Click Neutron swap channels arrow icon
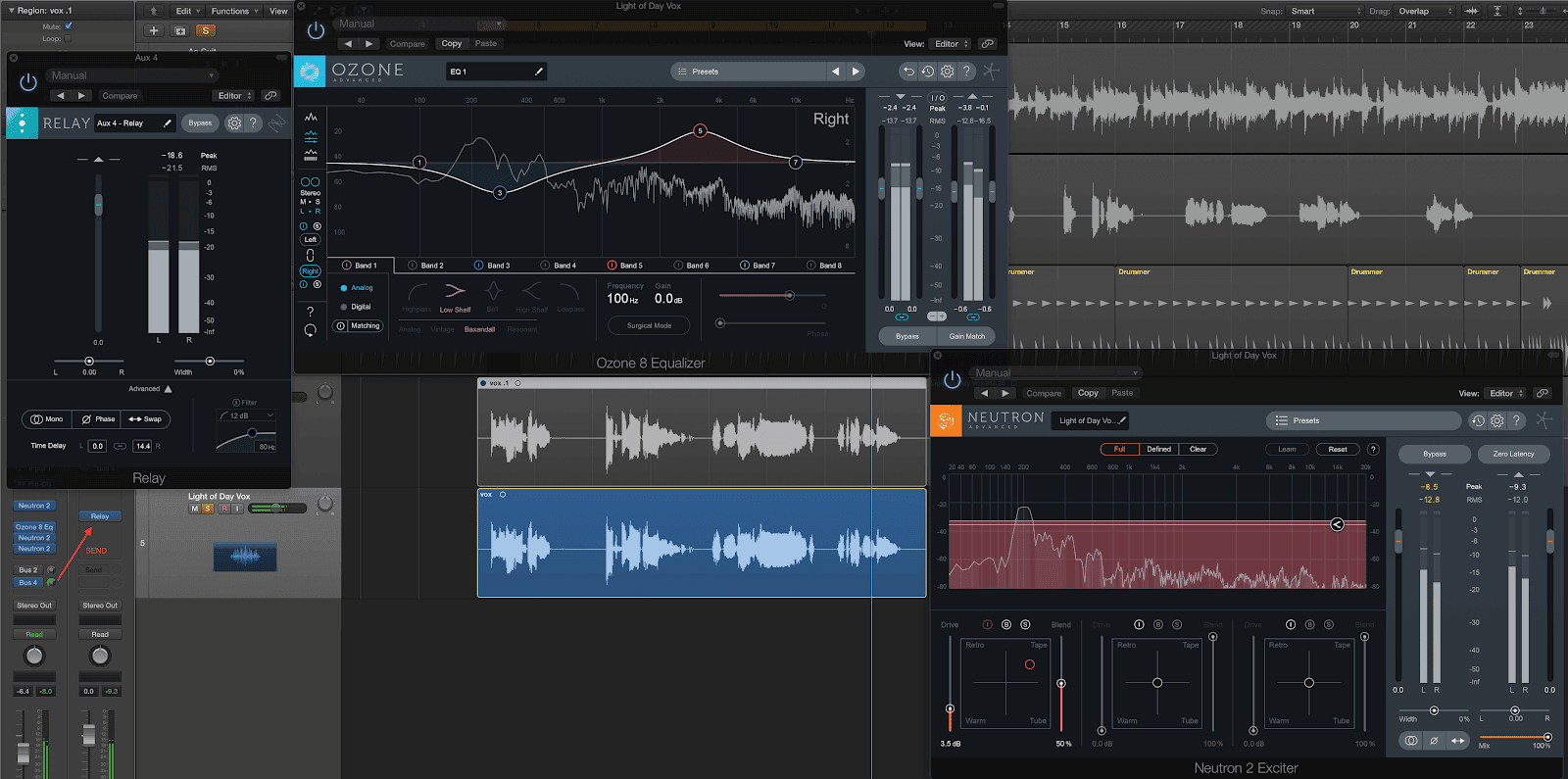Screen dimensions: 1568x779 (x=1457, y=741)
